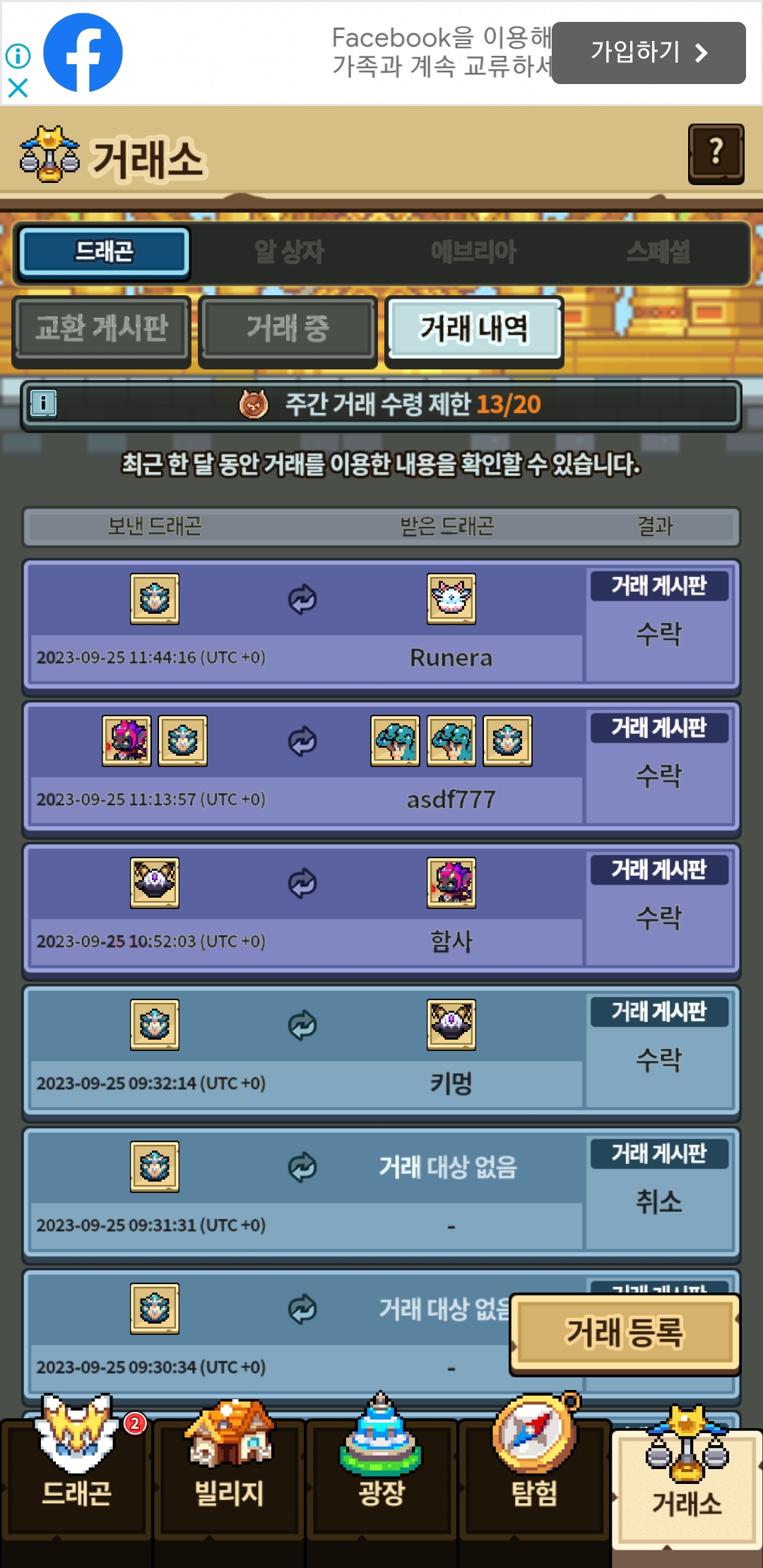The height and width of the screenshot is (1568, 763).
Task: Select received dragon thumbnail from Runera trade
Action: [451, 599]
